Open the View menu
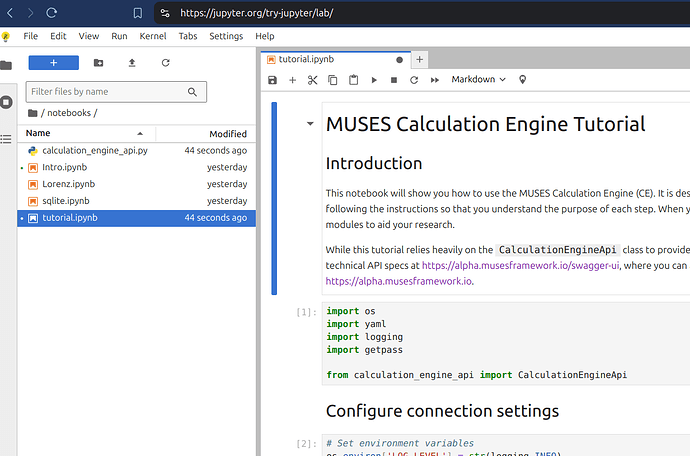The image size is (690, 456). point(89,36)
